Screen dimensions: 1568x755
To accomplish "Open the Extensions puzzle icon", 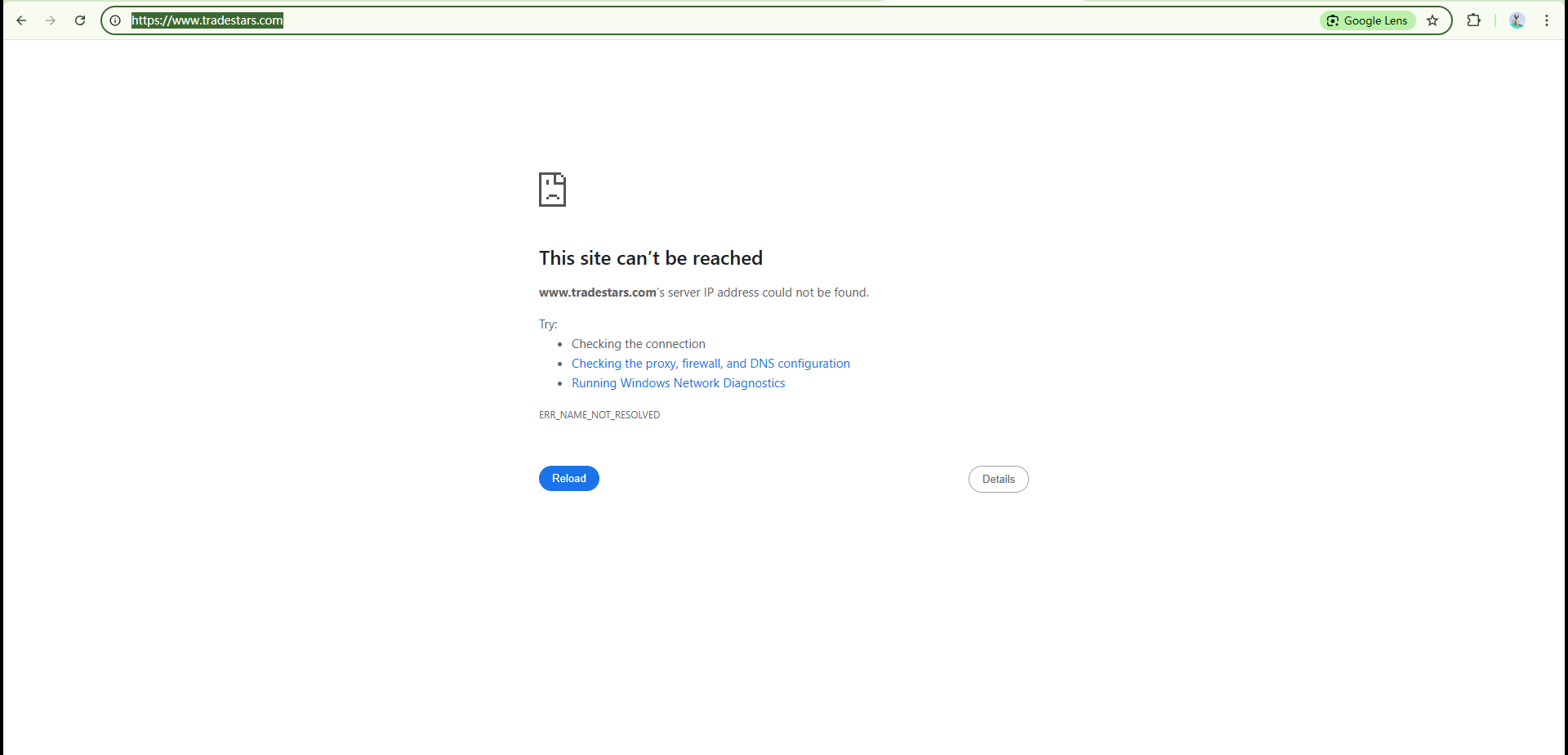I will tap(1474, 20).
